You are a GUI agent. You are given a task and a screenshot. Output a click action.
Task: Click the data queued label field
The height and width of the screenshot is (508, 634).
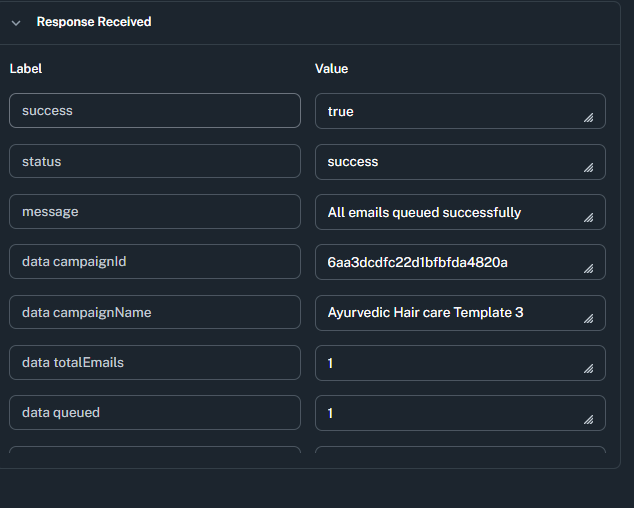click(155, 413)
